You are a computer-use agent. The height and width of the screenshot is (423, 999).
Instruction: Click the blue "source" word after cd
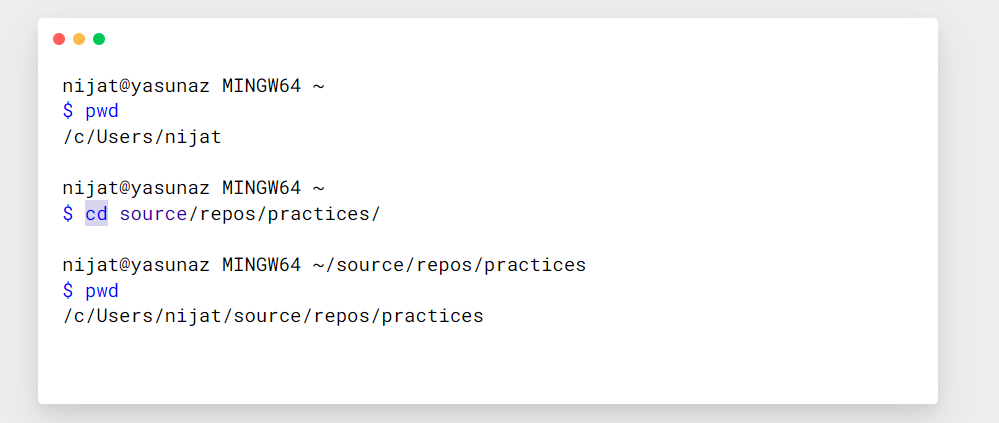(x=153, y=213)
